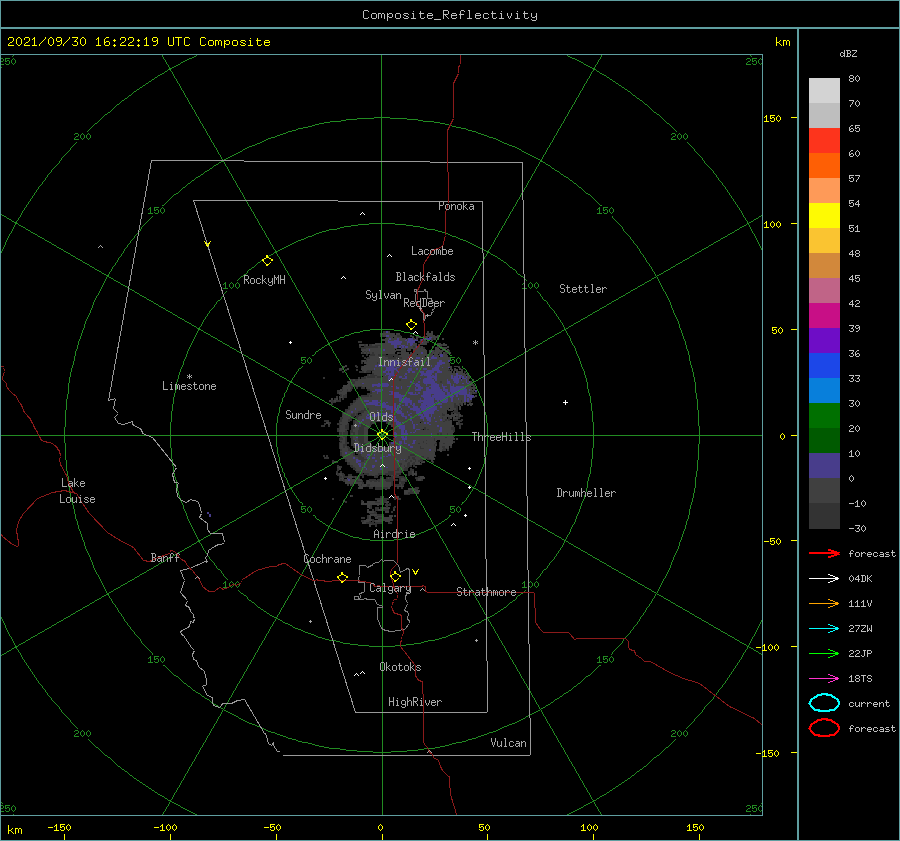Click the yellow diamond marker below Cochrane
Image resolution: width=900 pixels, height=841 pixels.
tap(343, 577)
